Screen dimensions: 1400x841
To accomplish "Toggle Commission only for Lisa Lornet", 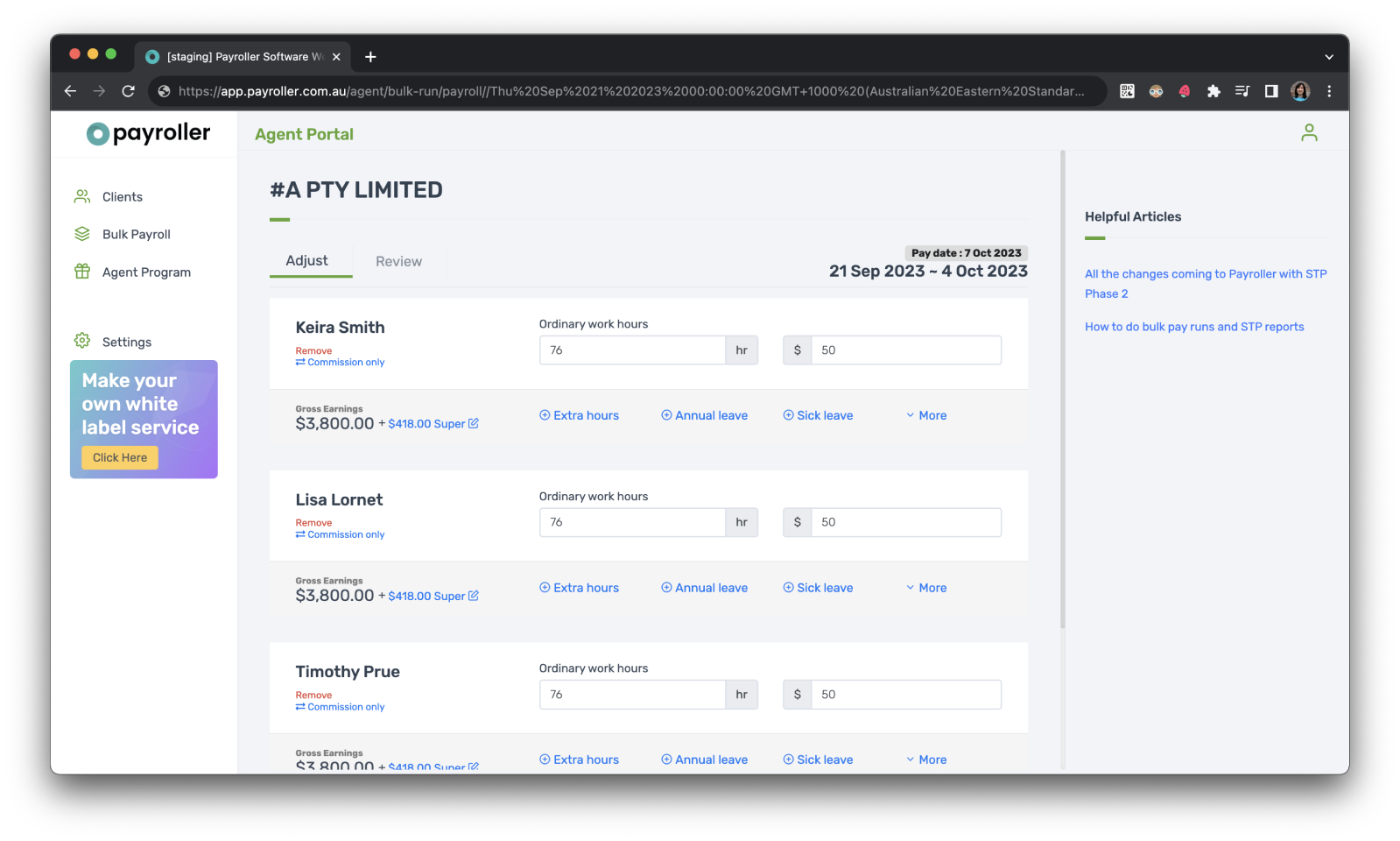I will (x=340, y=535).
